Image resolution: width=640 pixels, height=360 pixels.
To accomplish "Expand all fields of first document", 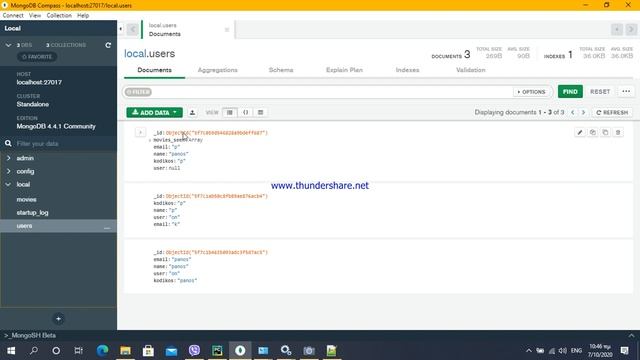I will [x=140, y=132].
